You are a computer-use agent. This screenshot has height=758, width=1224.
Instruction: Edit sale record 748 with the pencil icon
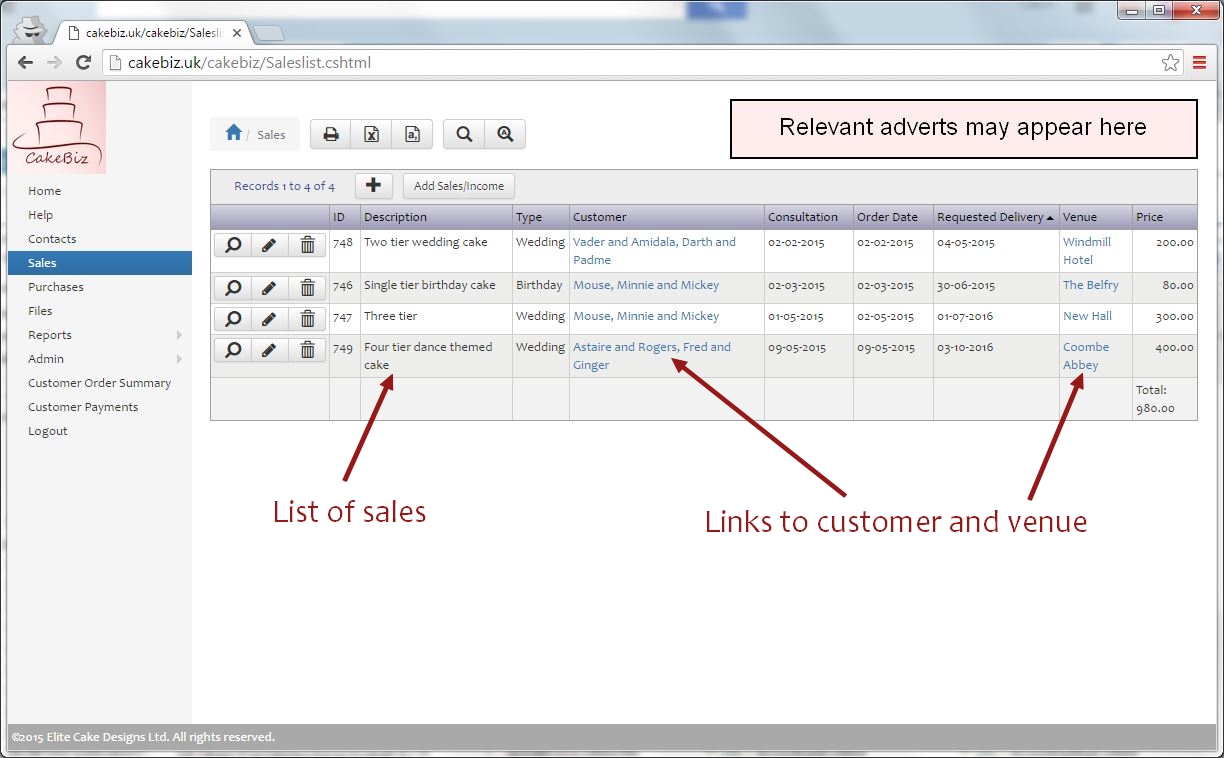click(270, 243)
